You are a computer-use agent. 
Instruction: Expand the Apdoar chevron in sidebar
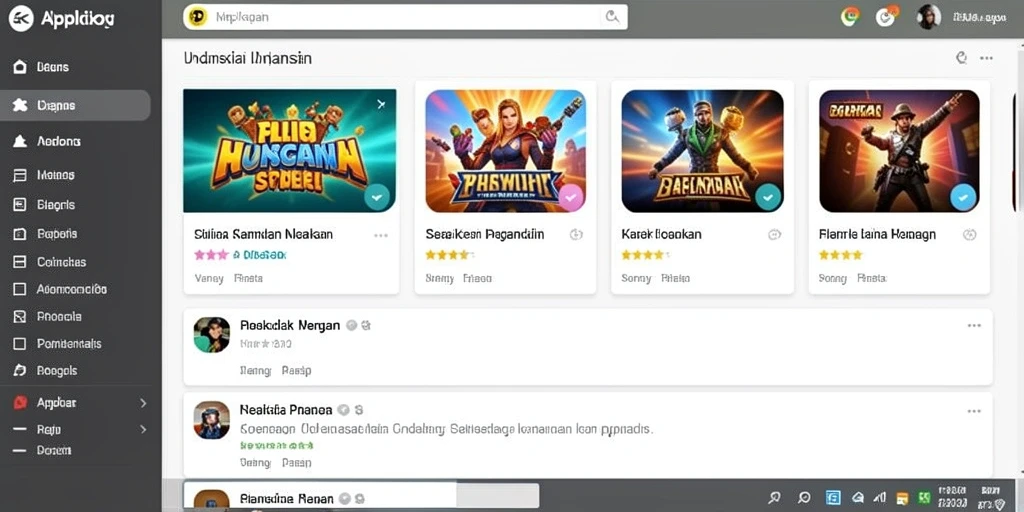[x=143, y=403]
